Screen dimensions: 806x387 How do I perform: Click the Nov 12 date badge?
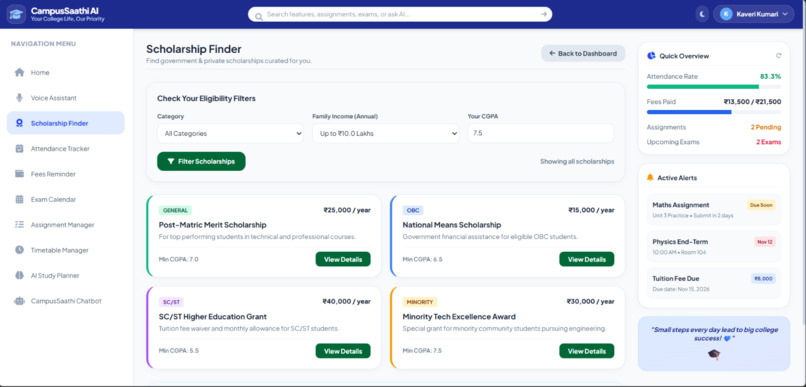point(765,242)
